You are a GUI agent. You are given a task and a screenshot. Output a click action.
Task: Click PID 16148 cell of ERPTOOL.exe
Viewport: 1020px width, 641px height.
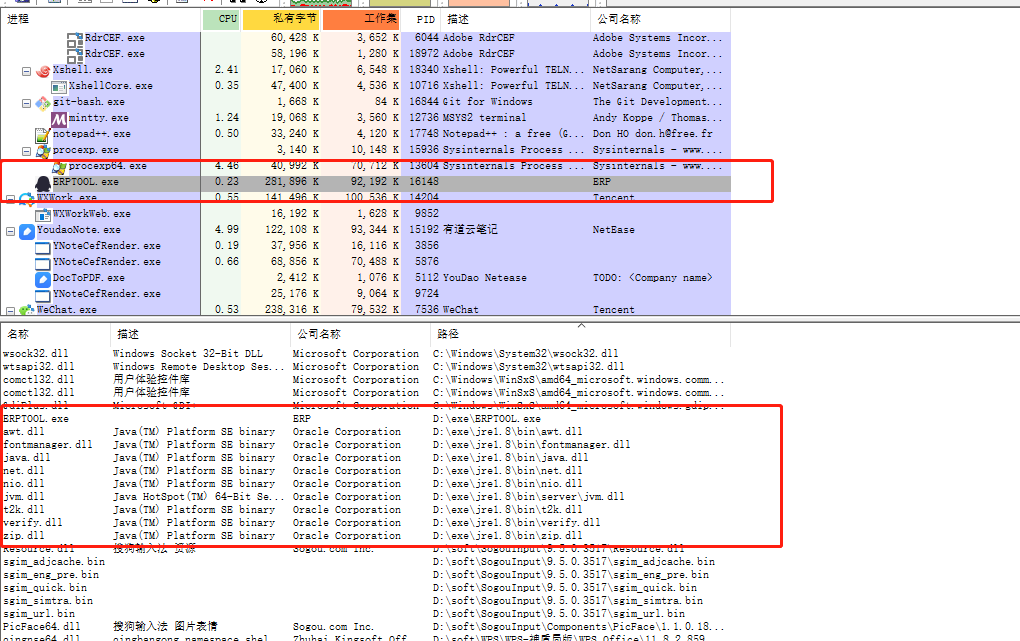pos(423,182)
